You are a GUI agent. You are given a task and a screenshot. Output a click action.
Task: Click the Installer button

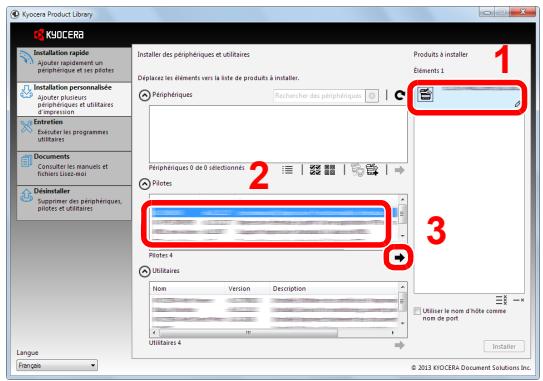(504, 346)
